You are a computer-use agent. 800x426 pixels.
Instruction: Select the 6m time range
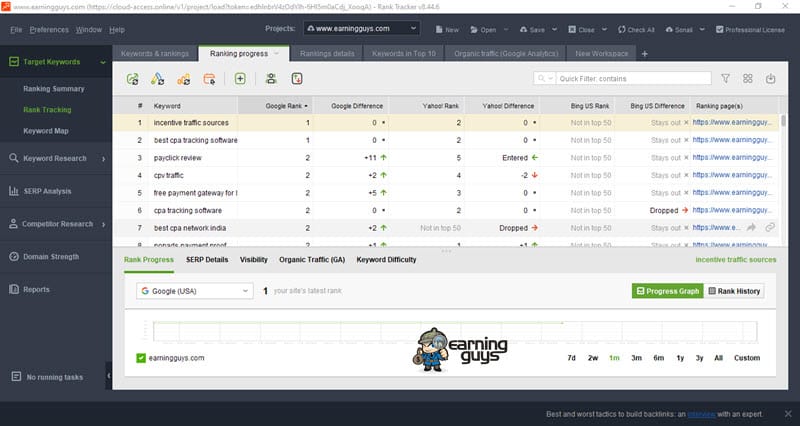coord(659,358)
